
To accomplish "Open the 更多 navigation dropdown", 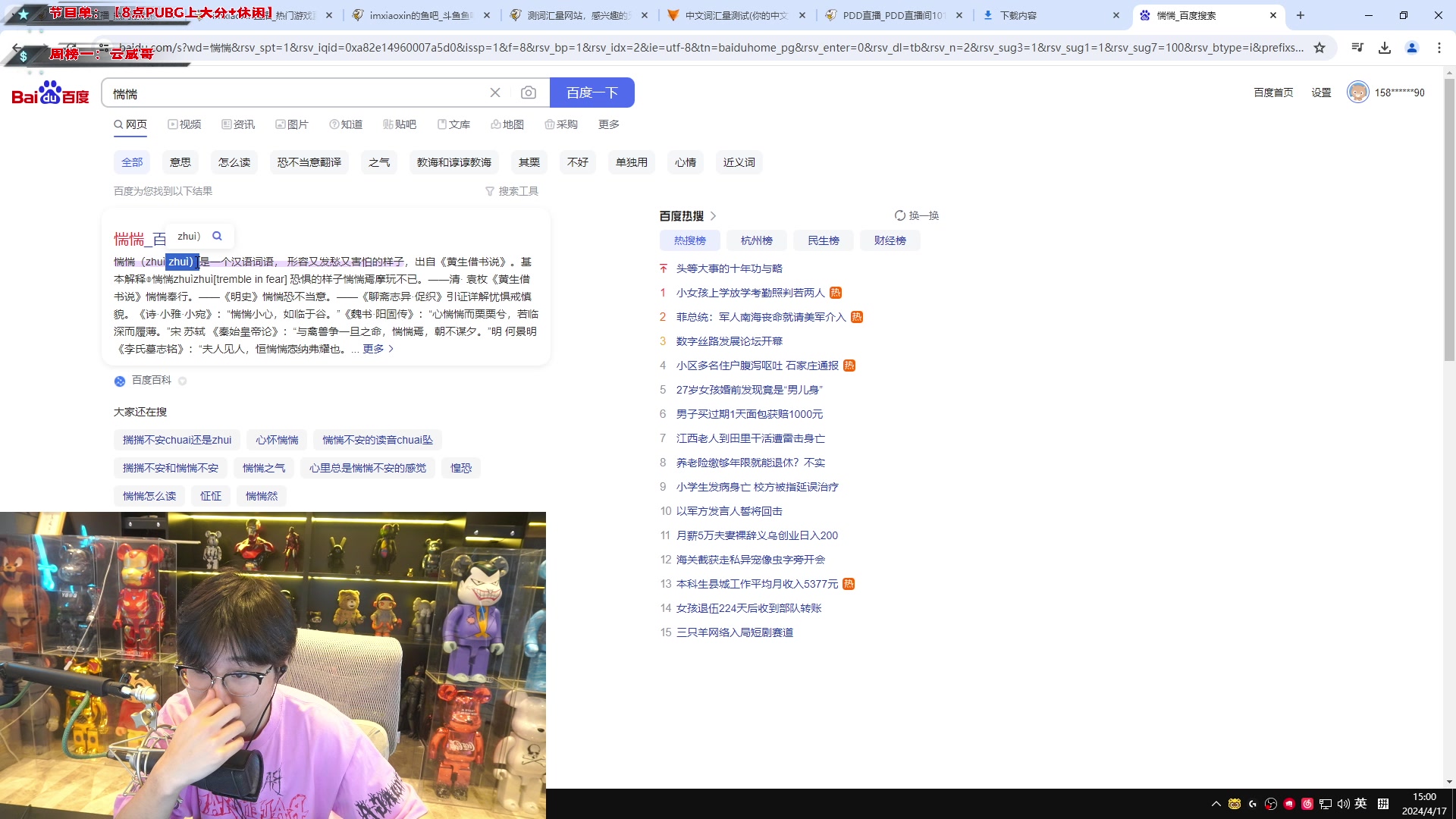I will [x=607, y=124].
